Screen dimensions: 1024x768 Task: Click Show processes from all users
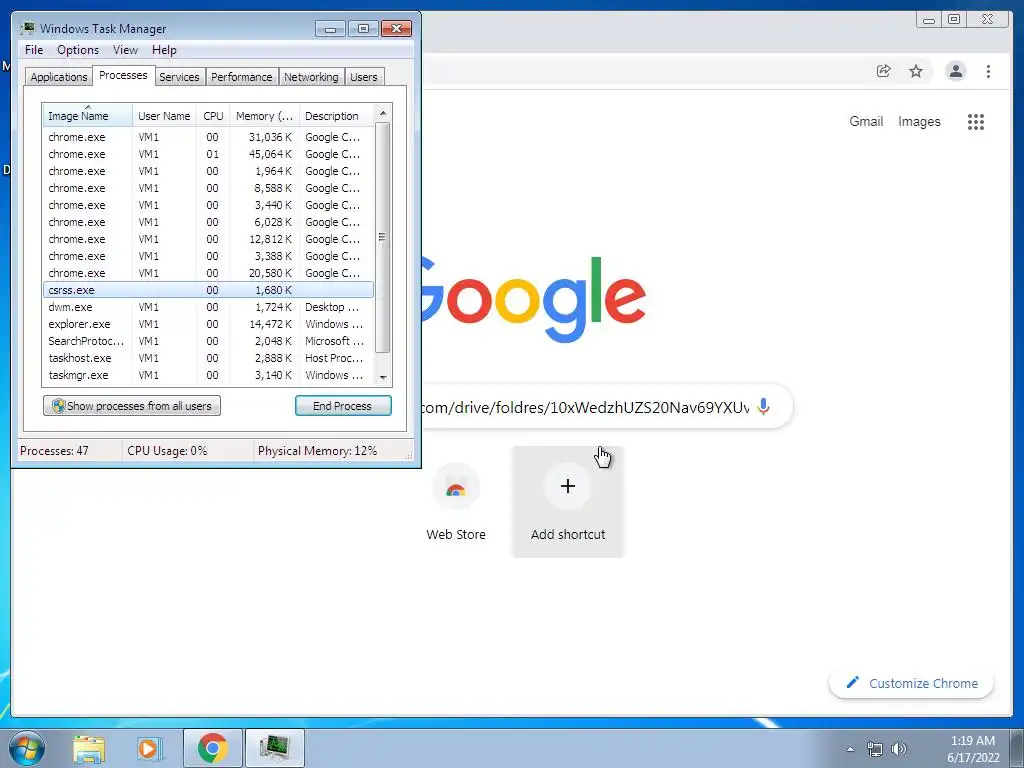tap(132, 406)
